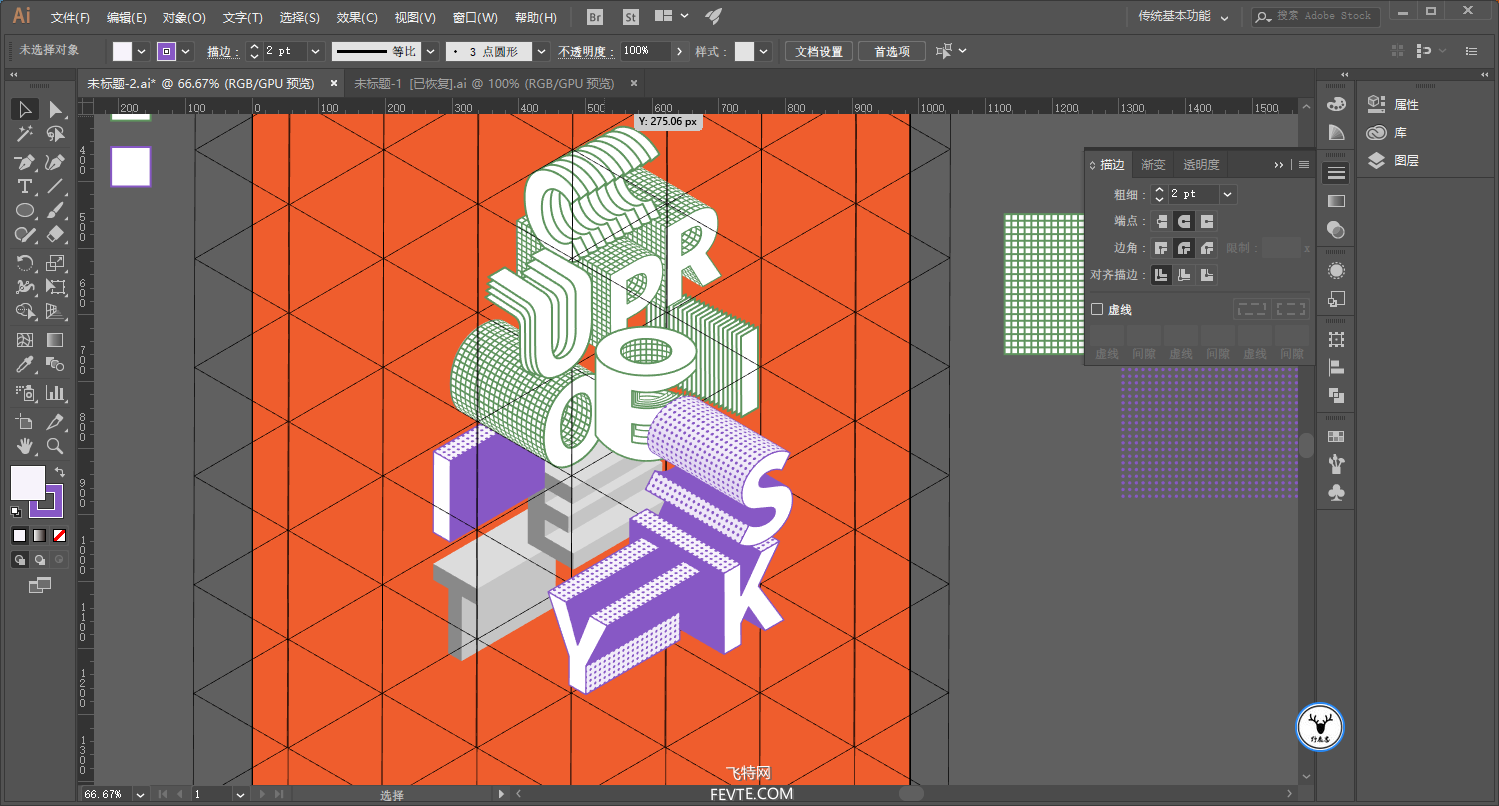Open the 属性 panel
Image resolution: width=1499 pixels, height=806 pixels.
[1393, 104]
